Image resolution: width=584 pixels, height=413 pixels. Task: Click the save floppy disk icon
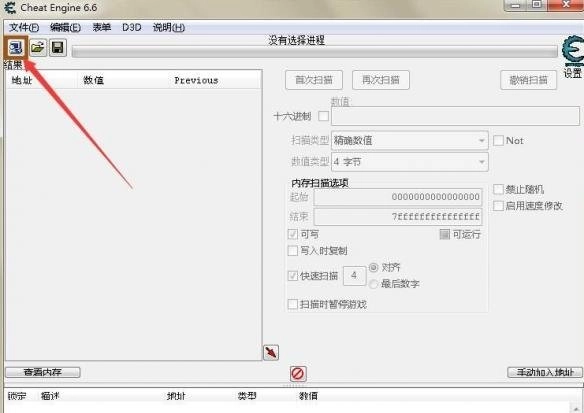pos(58,48)
